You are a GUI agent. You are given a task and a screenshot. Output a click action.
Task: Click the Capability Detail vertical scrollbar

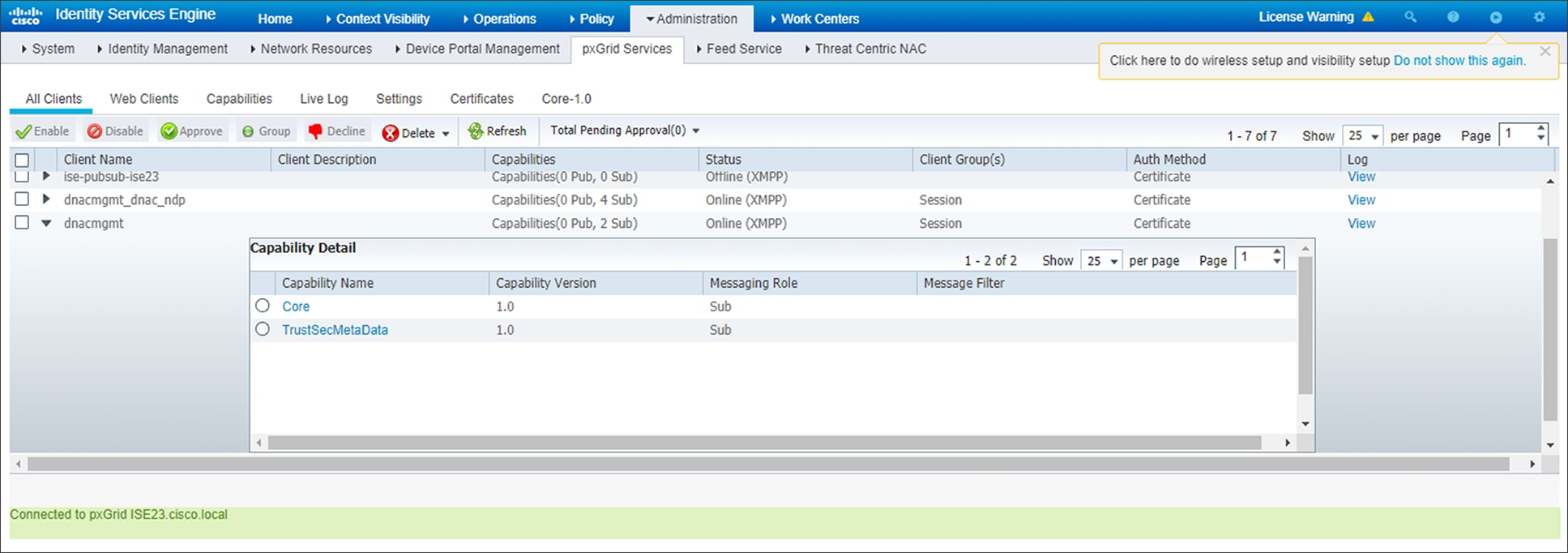click(1305, 326)
